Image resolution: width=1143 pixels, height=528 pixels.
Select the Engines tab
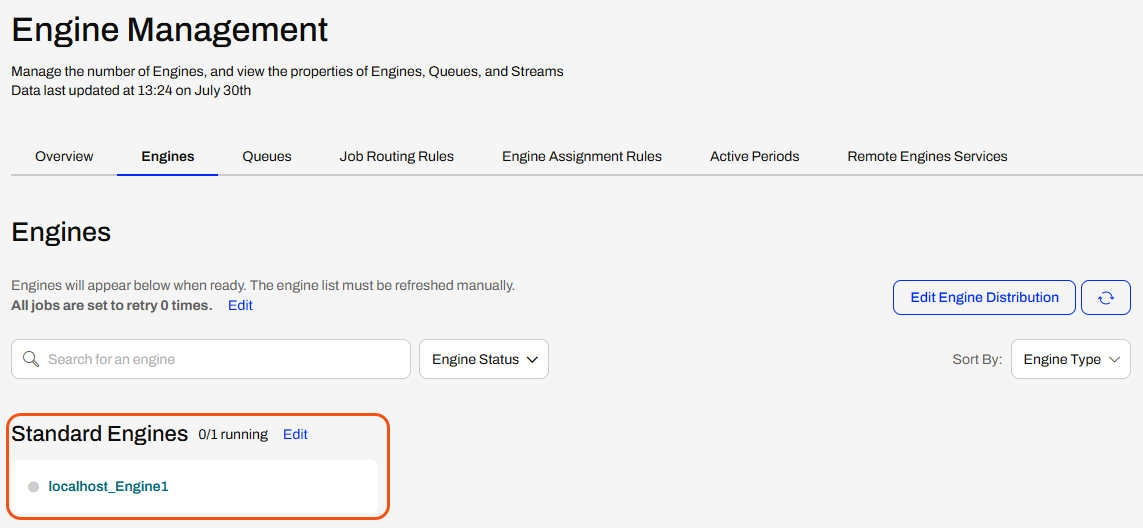(x=168, y=156)
